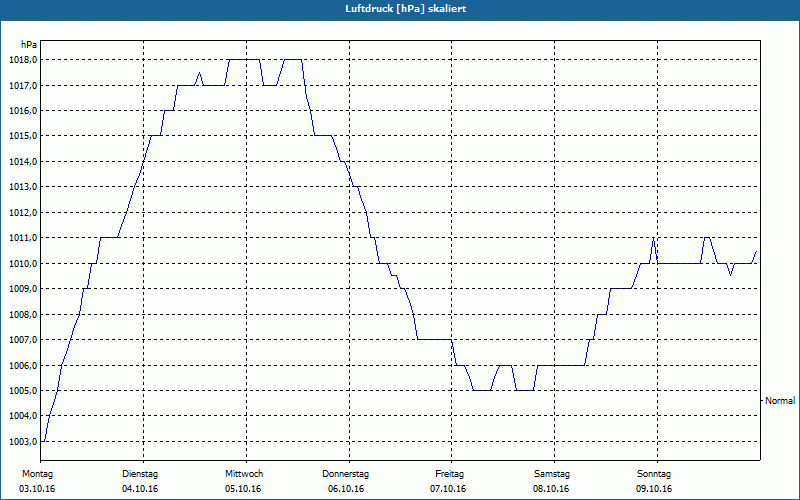Click the date 06.10.16
The width and height of the screenshot is (800, 500).
point(346,489)
